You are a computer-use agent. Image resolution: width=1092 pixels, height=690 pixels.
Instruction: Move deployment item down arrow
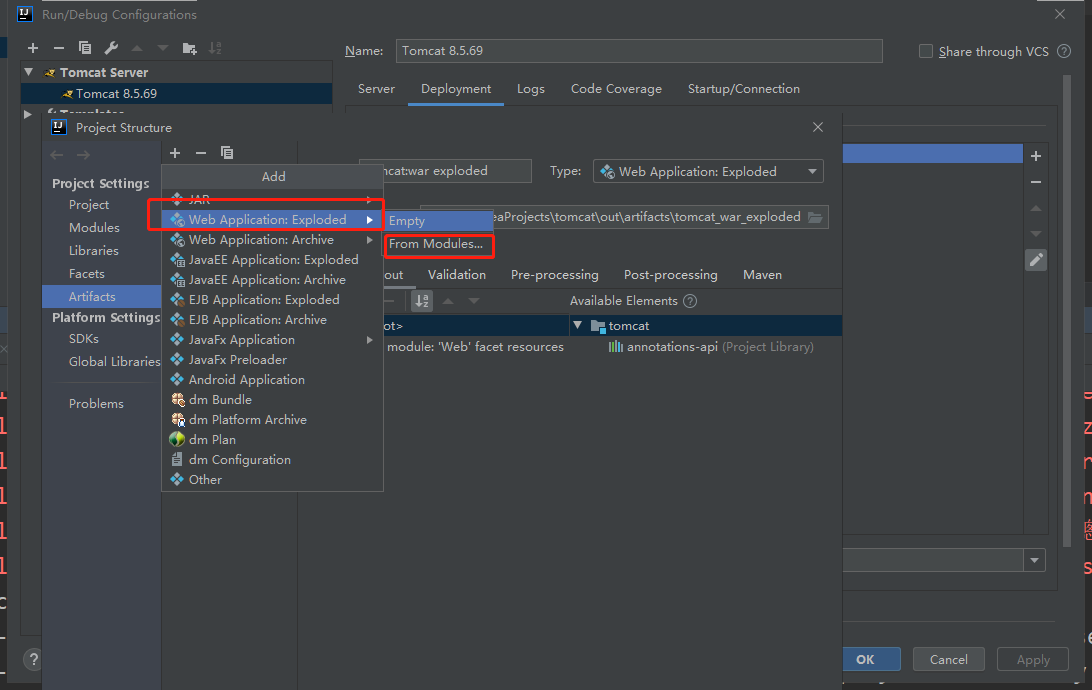pos(1036,234)
